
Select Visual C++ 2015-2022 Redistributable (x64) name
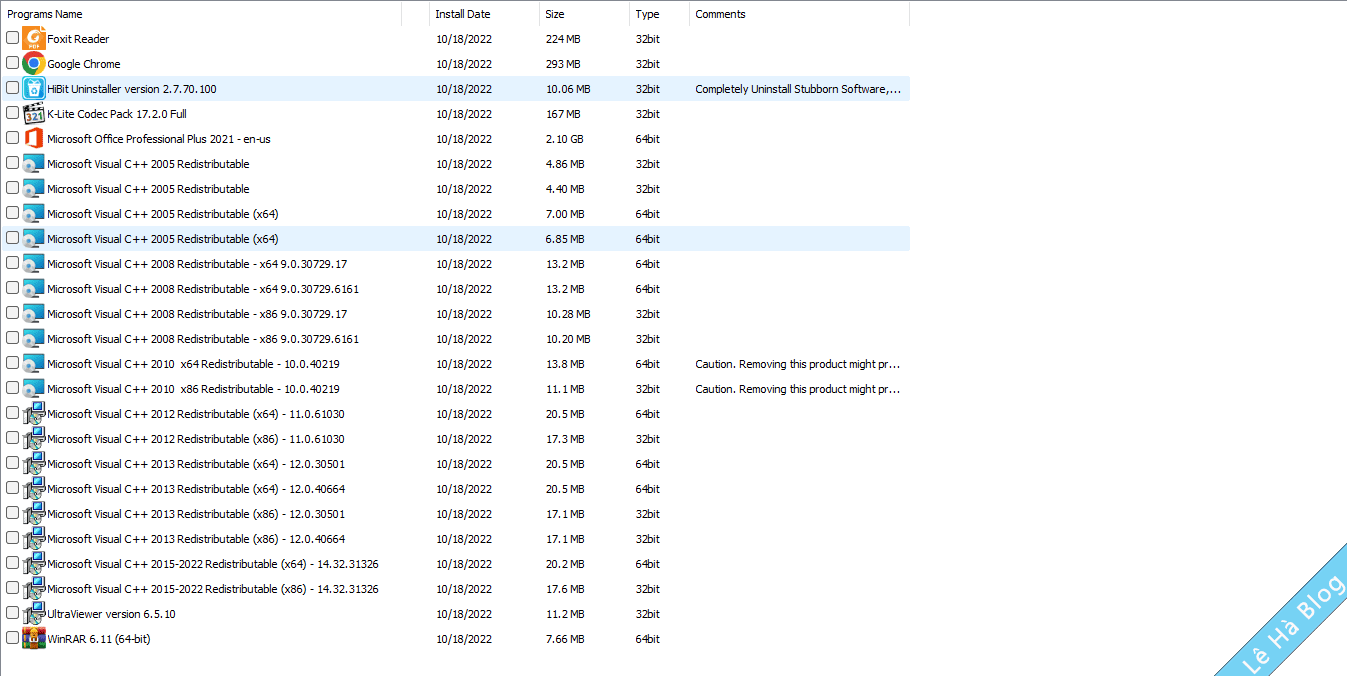point(213,564)
